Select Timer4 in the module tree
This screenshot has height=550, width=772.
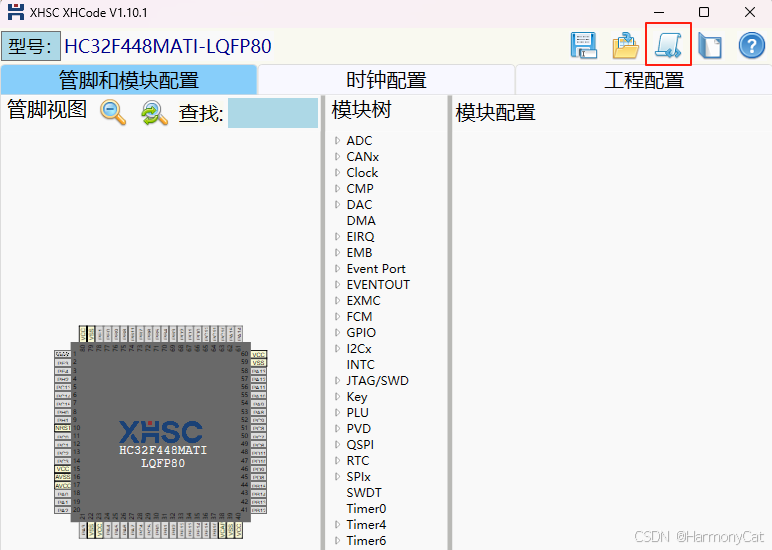click(366, 525)
